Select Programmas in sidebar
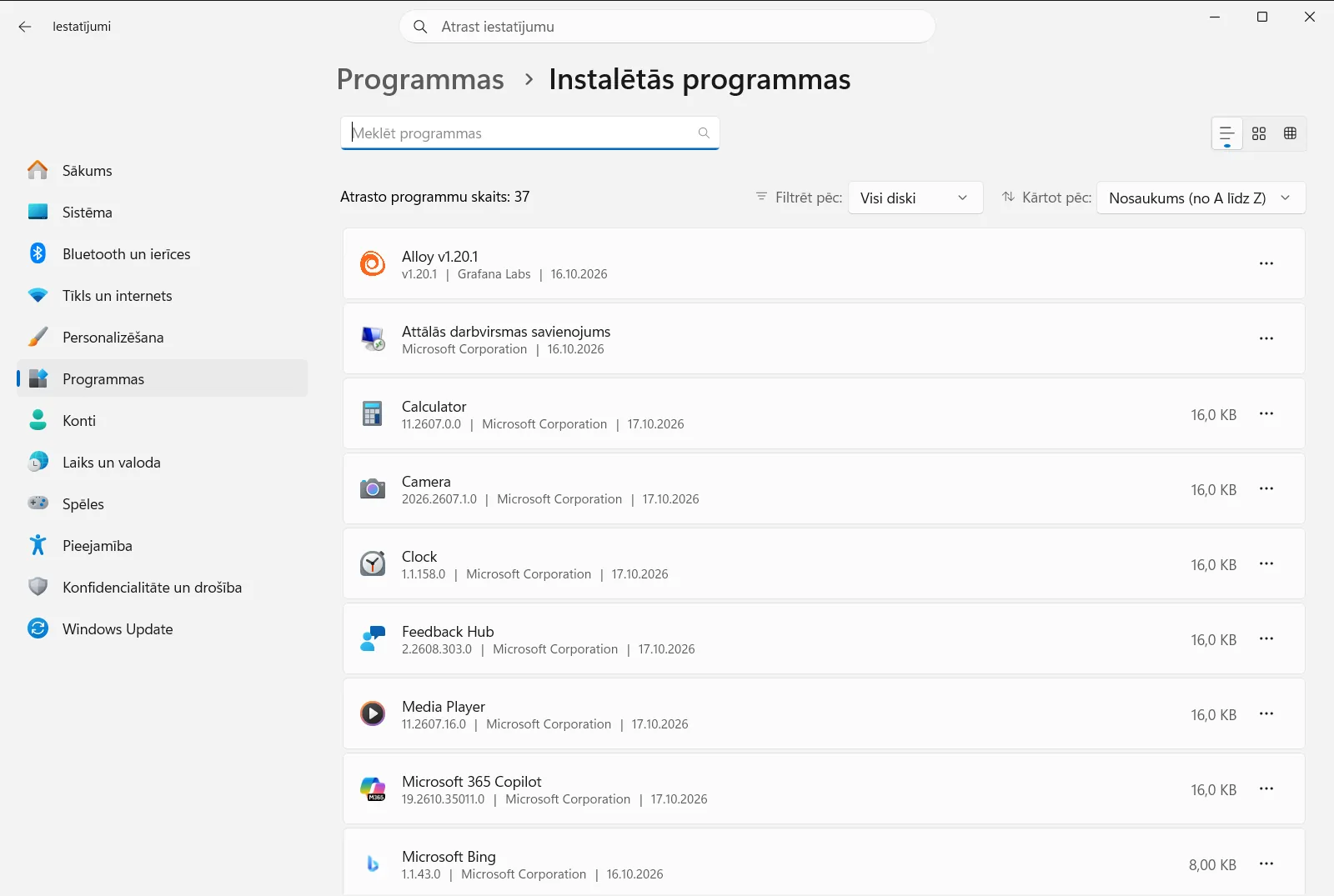This screenshot has width=1334, height=896. [x=162, y=378]
